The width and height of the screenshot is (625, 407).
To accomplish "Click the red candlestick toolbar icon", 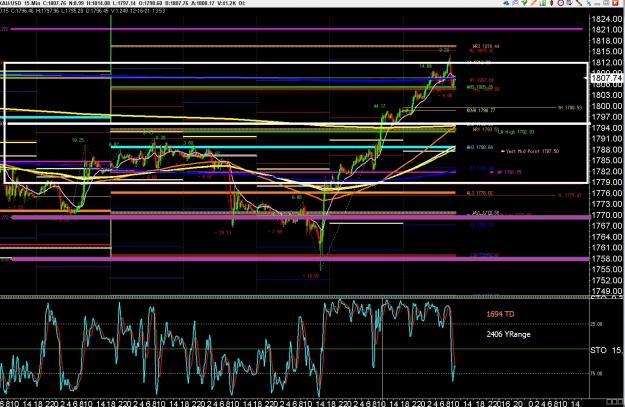I will tap(552, 3).
